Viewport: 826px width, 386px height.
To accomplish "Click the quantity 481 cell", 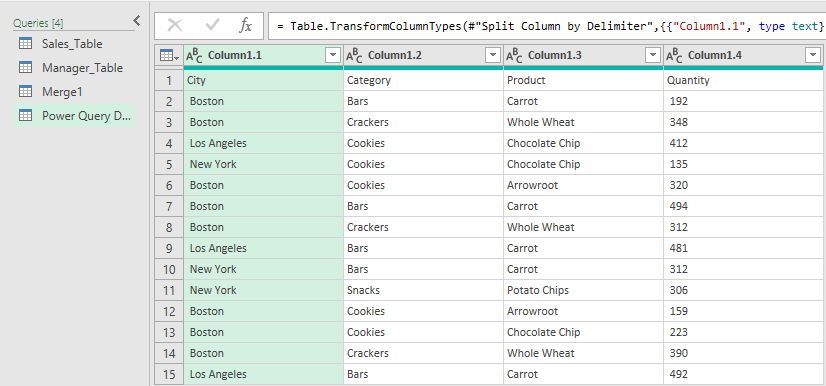I will 743,248.
